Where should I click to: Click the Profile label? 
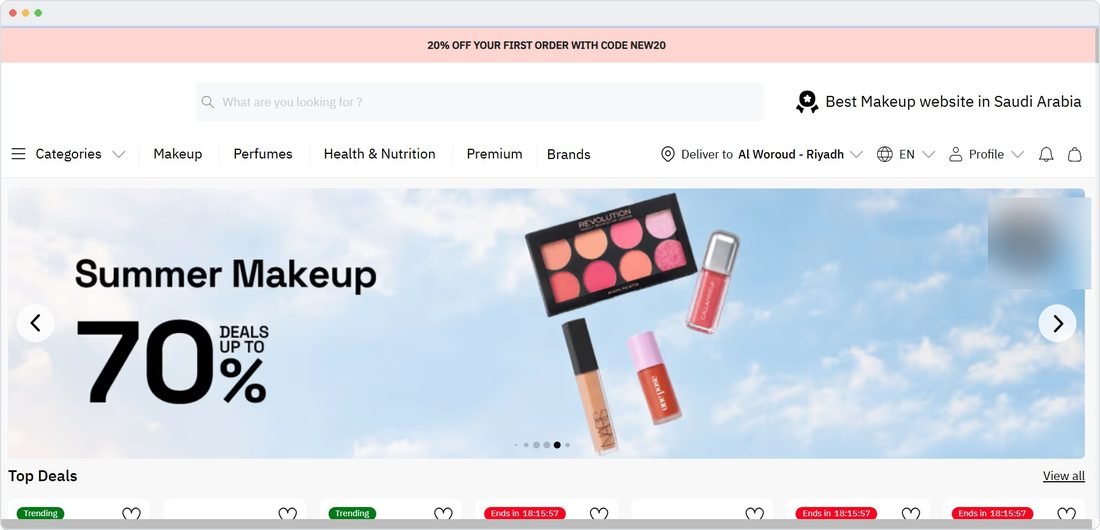pos(986,154)
